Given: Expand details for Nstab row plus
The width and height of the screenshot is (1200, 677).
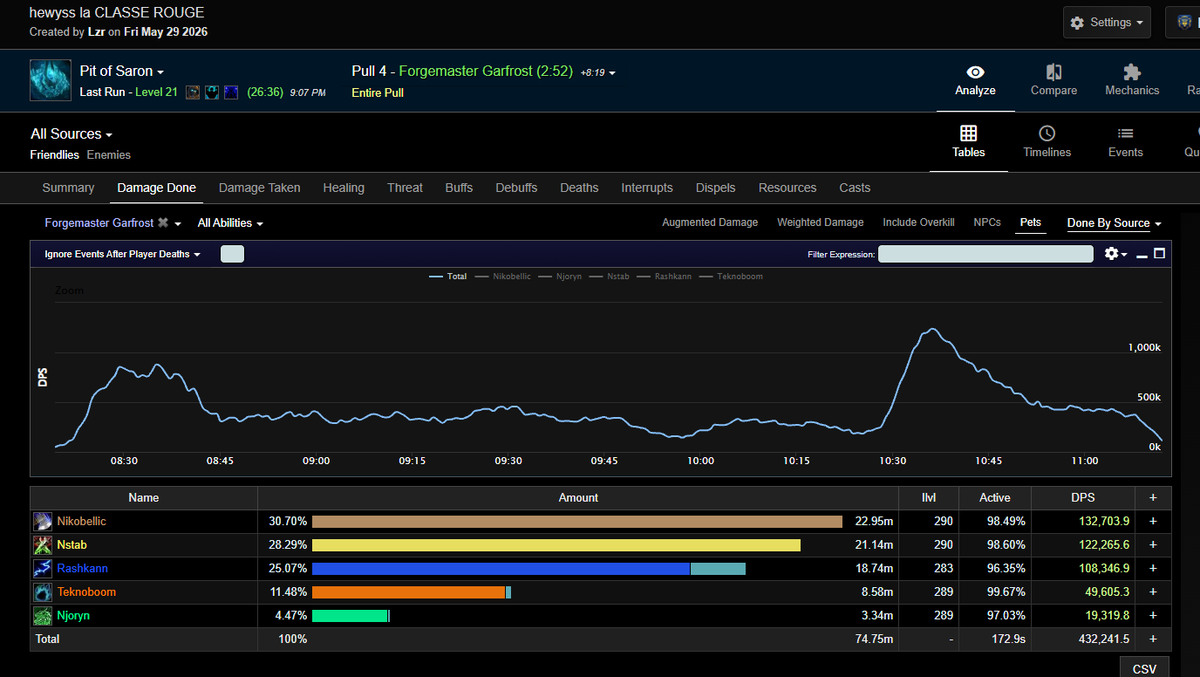Looking at the screenshot, I should click(x=1153, y=545).
